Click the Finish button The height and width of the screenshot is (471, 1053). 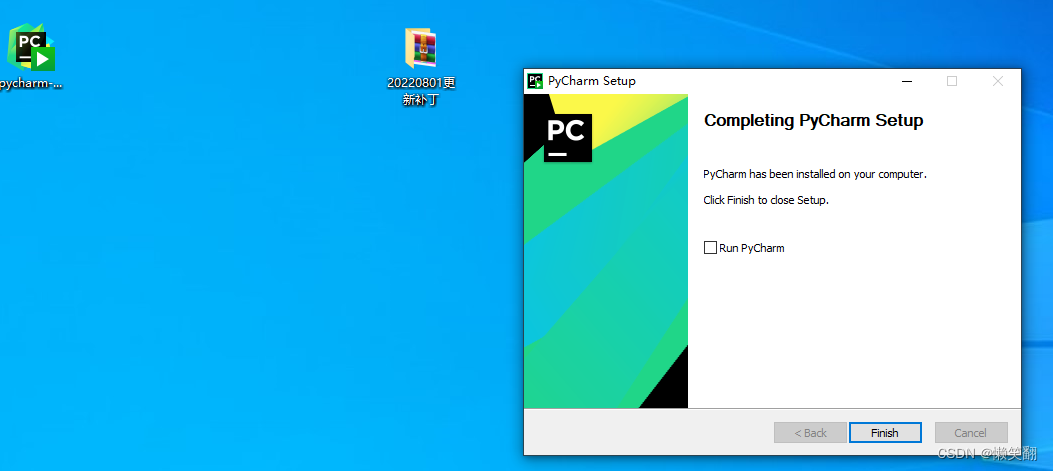click(x=884, y=433)
